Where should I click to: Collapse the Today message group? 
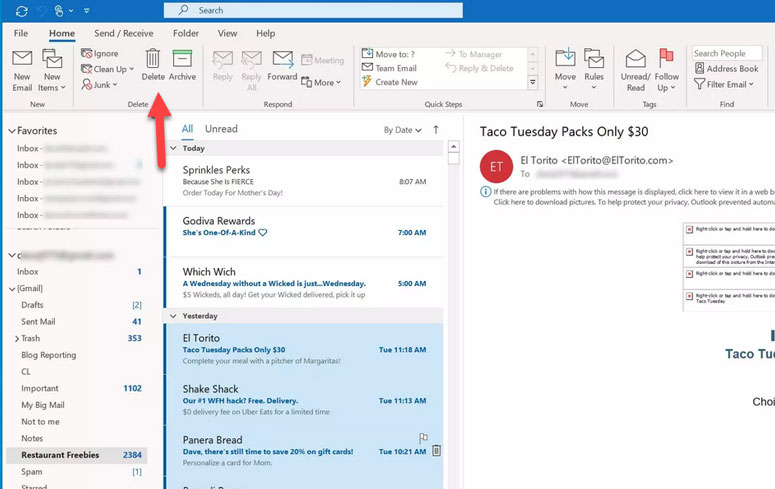(x=173, y=148)
